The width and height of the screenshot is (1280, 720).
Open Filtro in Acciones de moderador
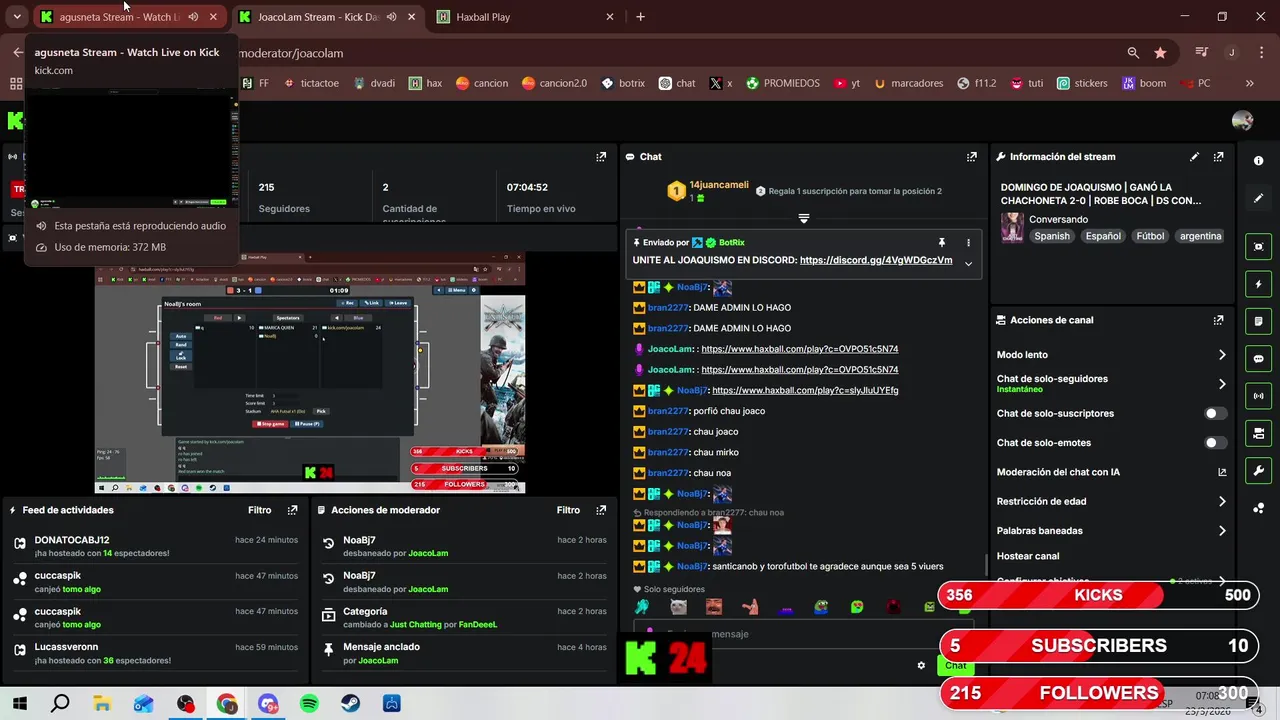pos(568,510)
